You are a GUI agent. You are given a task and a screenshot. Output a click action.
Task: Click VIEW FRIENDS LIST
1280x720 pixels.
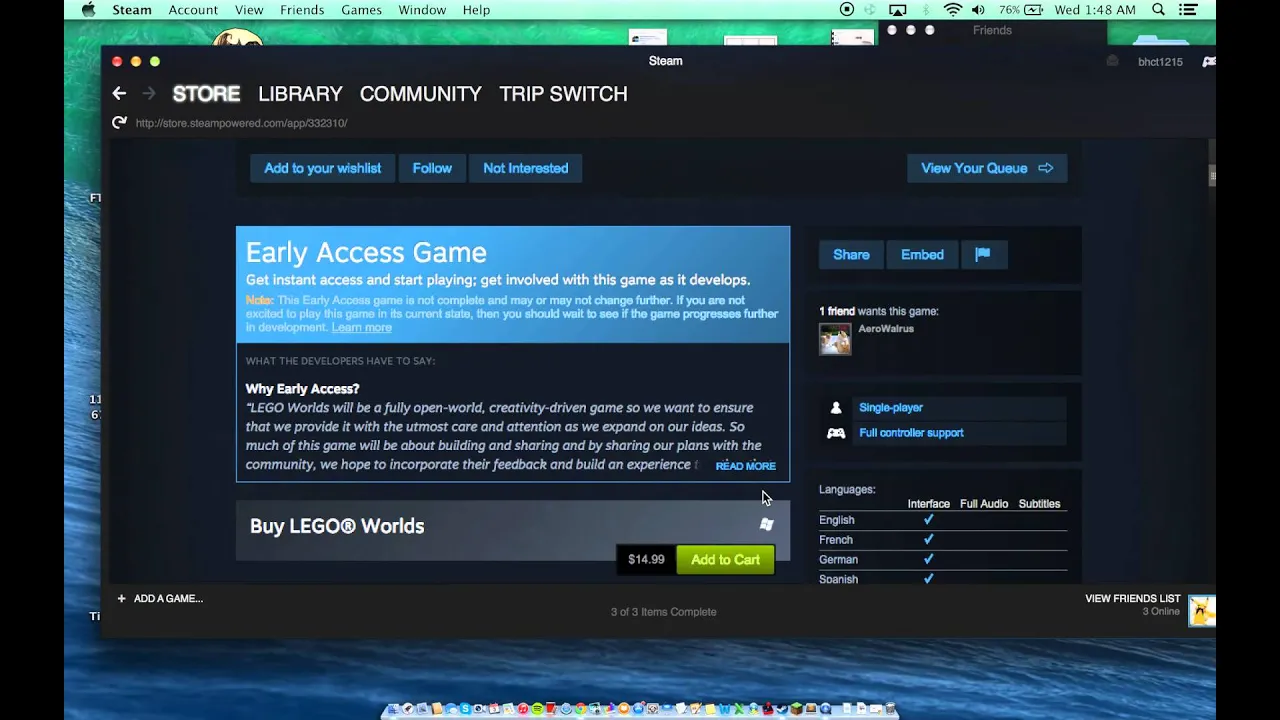[x=1133, y=599]
